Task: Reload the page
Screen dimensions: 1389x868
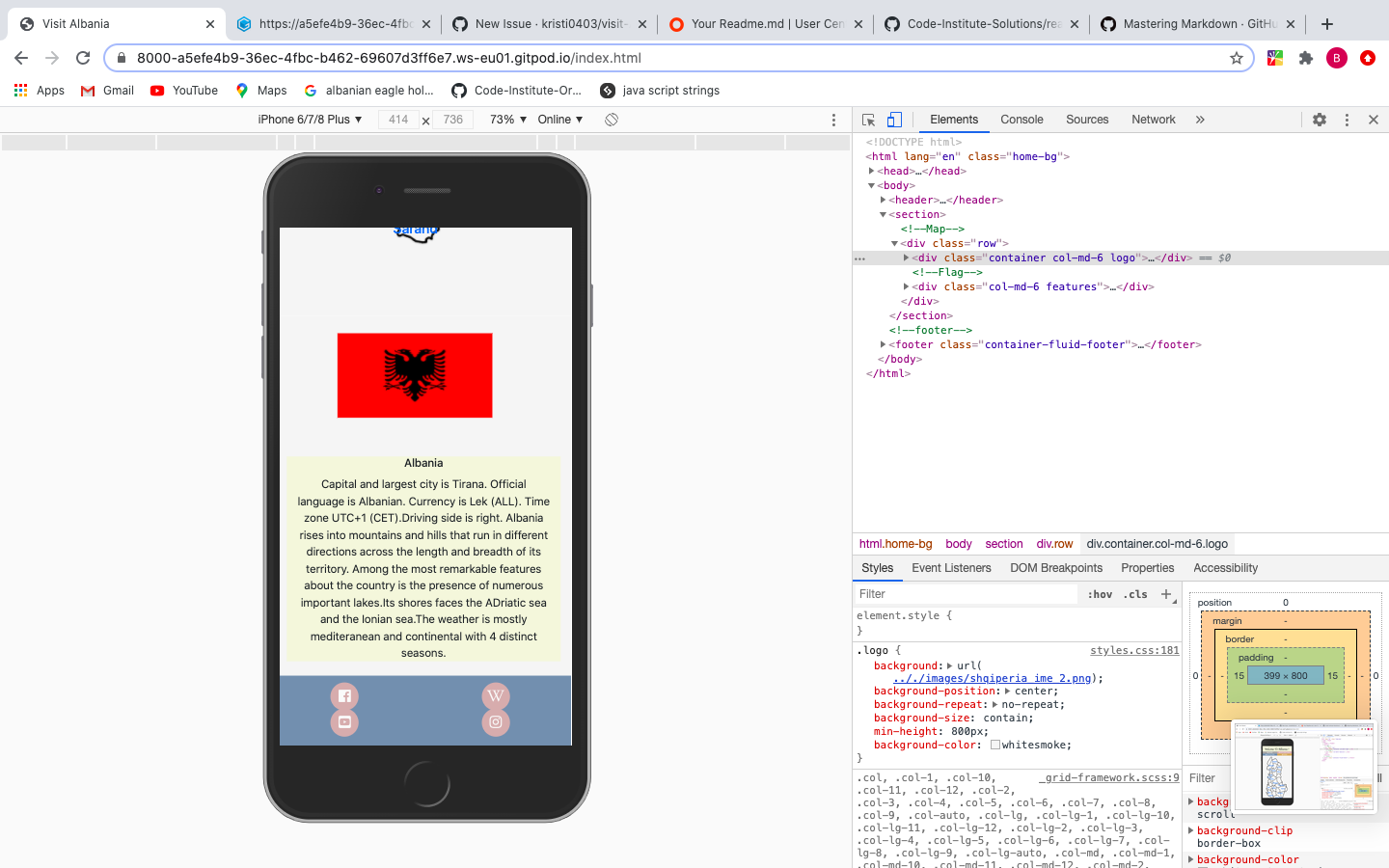Action: 83,58
